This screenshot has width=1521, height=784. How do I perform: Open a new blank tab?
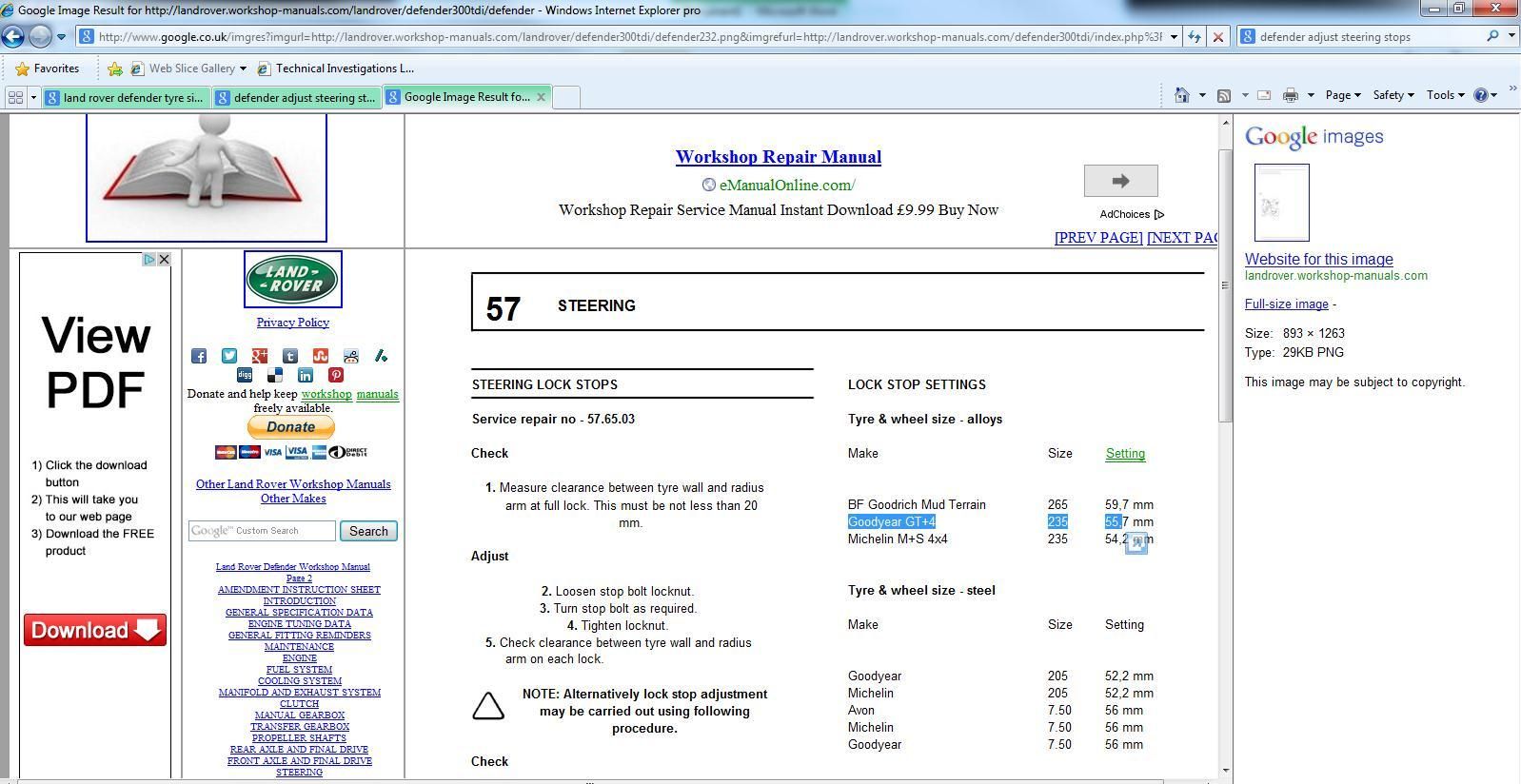point(566,97)
